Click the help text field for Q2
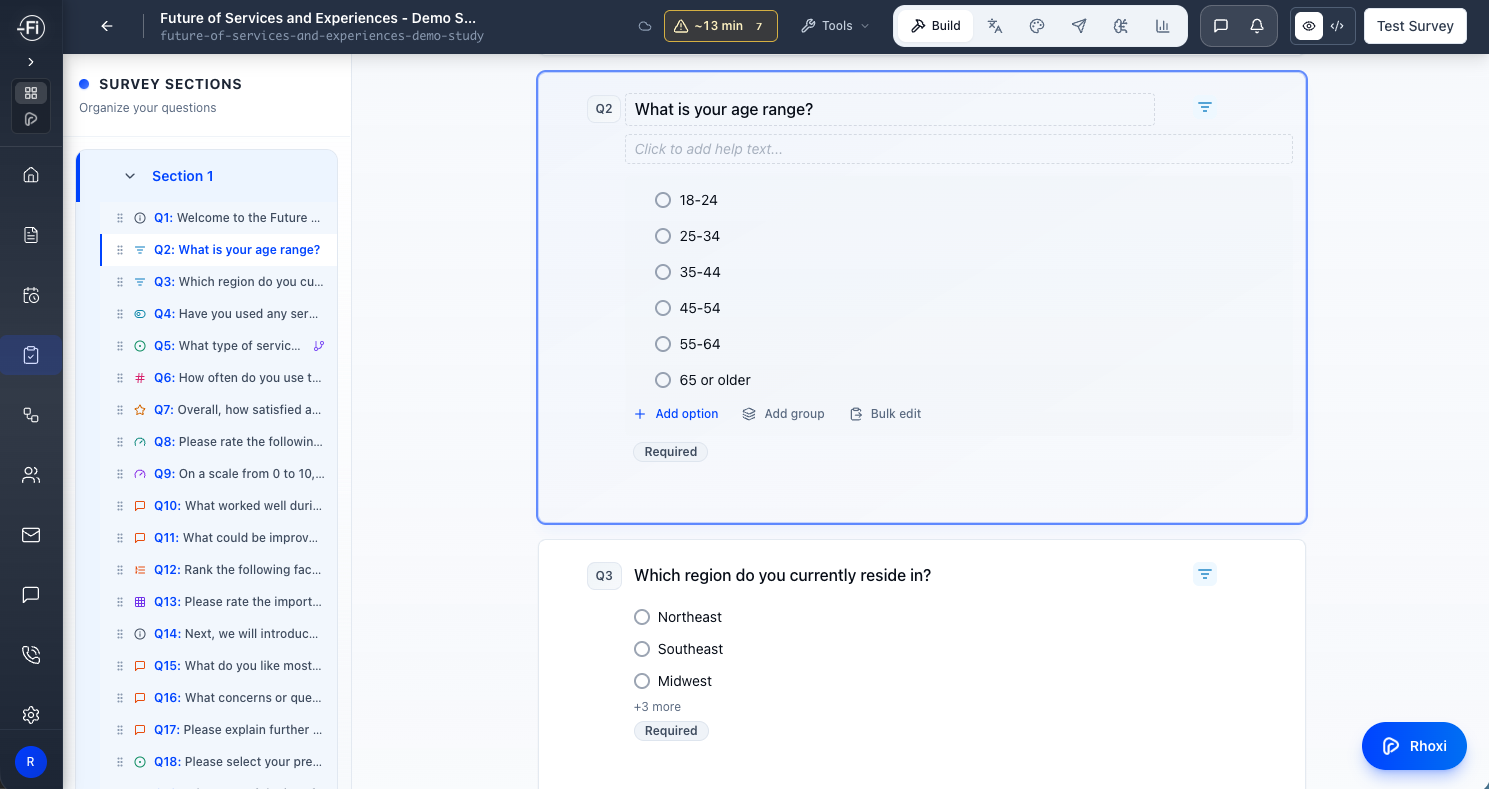The image size is (1489, 789). pyautogui.click(x=958, y=149)
